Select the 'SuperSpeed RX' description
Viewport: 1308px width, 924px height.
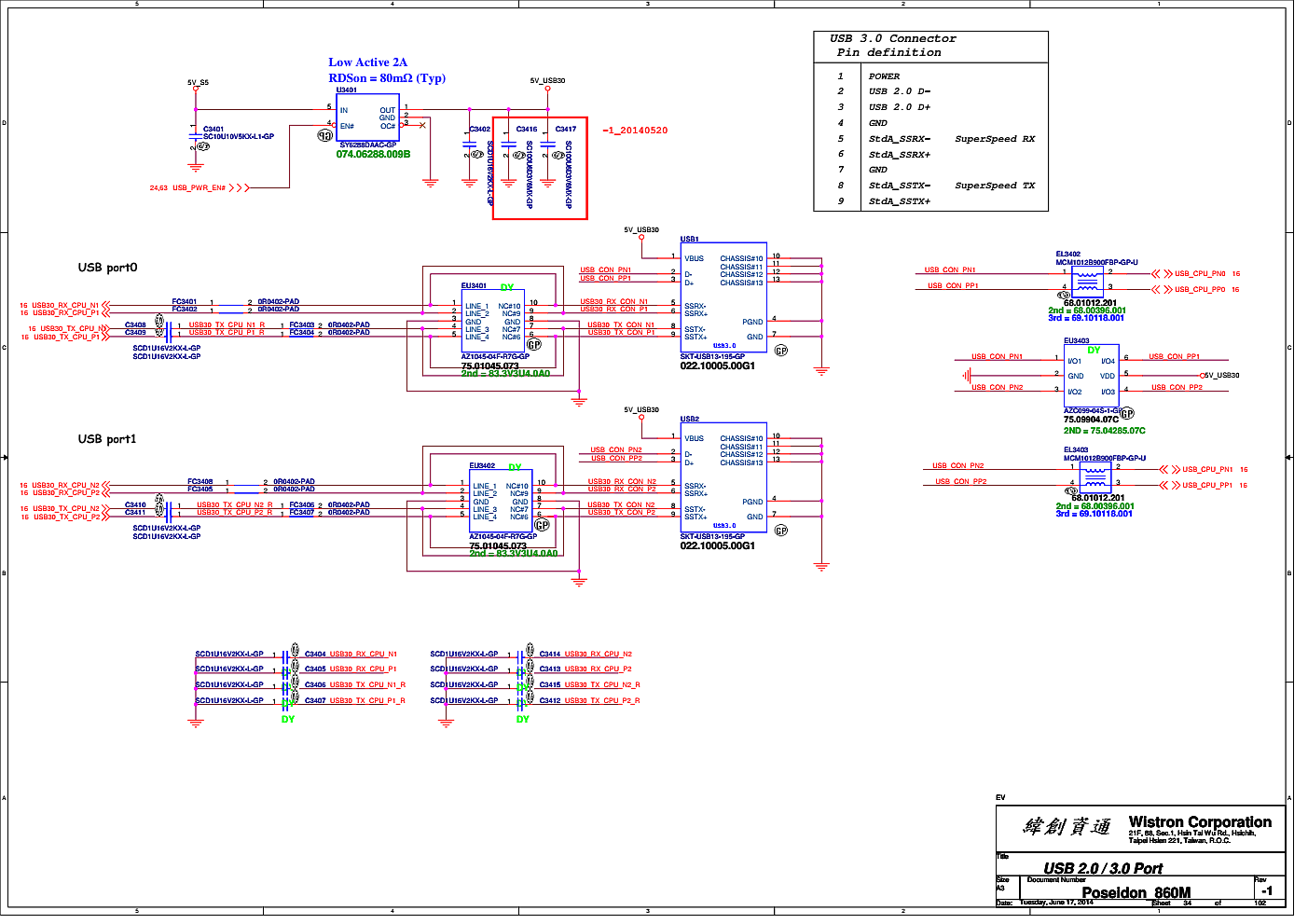coord(995,139)
